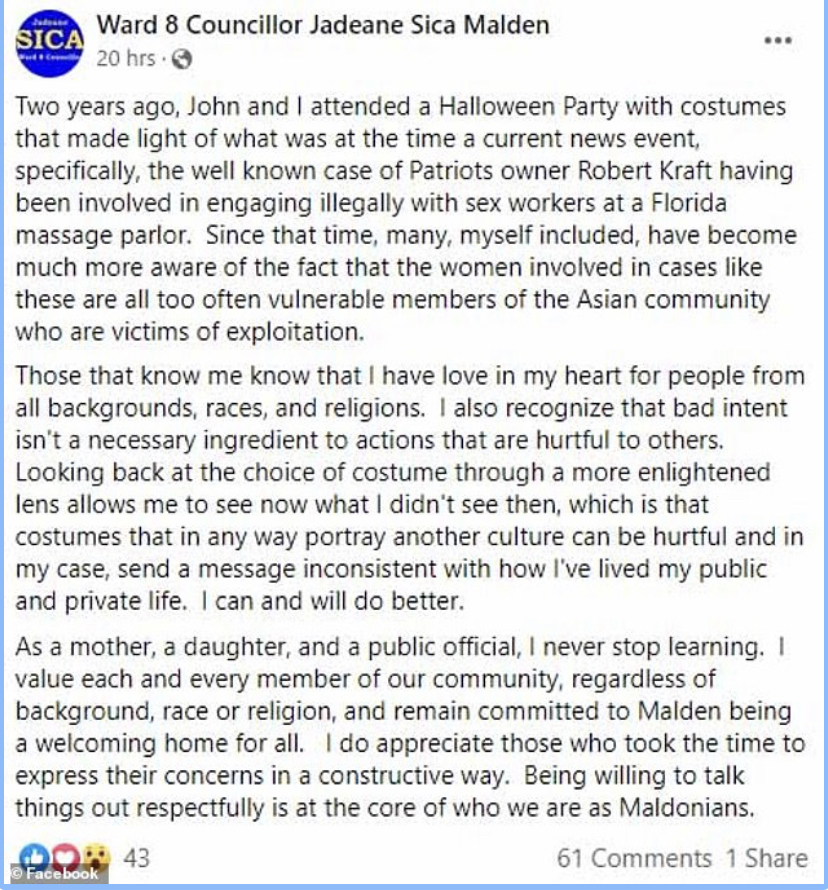Open the '20 hrs' post timestamp
828x890 pixels.
tap(125, 58)
